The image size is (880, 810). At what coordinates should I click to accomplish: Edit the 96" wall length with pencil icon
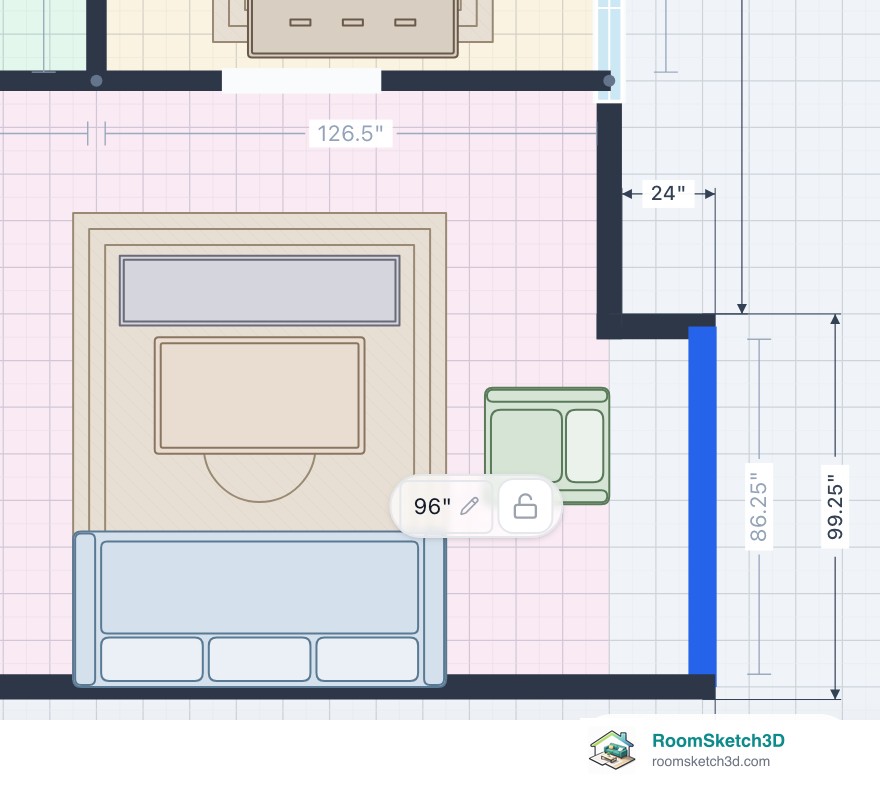point(470,506)
